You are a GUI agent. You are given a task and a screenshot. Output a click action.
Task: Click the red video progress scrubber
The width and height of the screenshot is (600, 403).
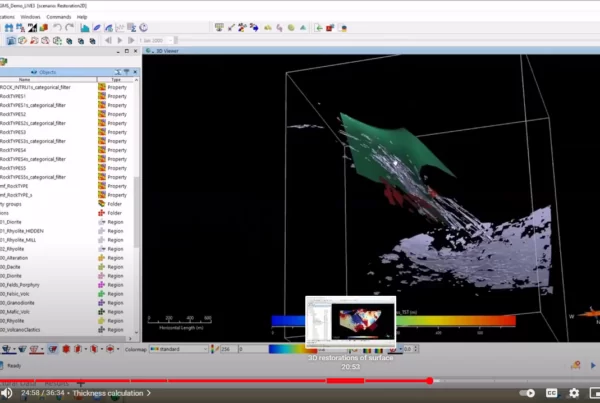point(430,380)
